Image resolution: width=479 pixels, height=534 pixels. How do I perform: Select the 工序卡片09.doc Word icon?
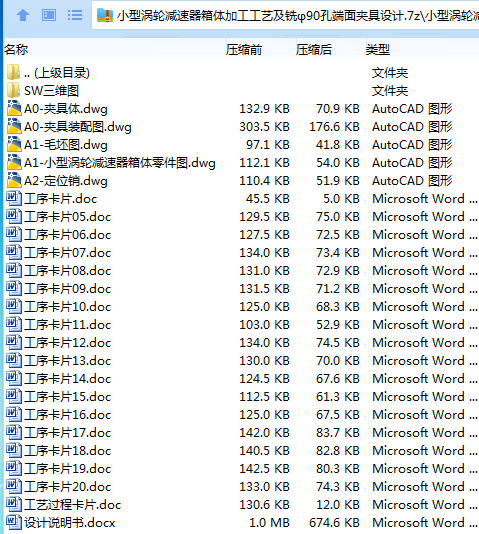click(14, 288)
